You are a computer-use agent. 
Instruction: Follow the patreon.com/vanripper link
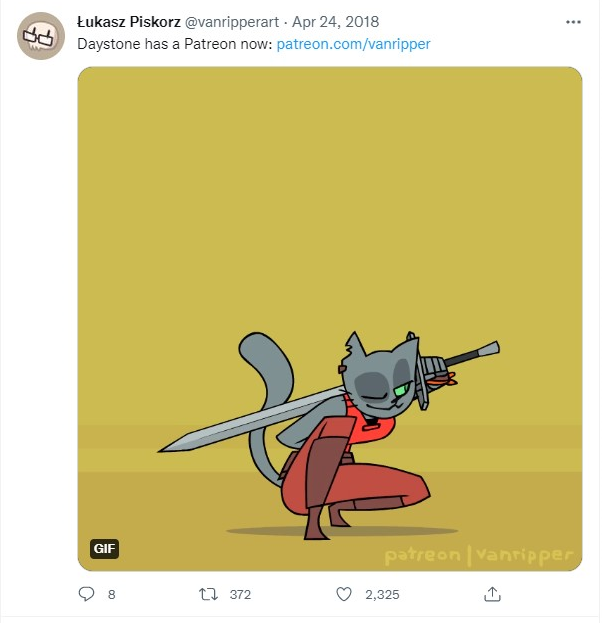tap(353, 44)
